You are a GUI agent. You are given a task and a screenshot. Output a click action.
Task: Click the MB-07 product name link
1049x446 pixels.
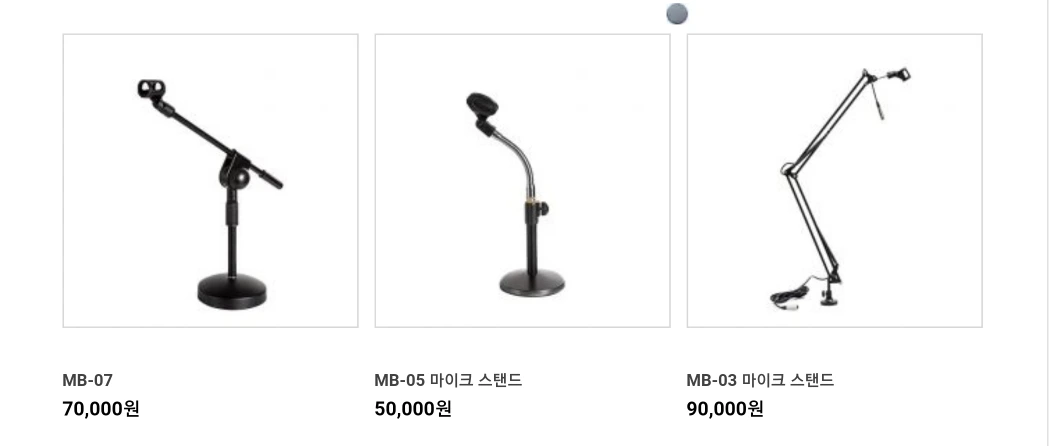click(88, 380)
